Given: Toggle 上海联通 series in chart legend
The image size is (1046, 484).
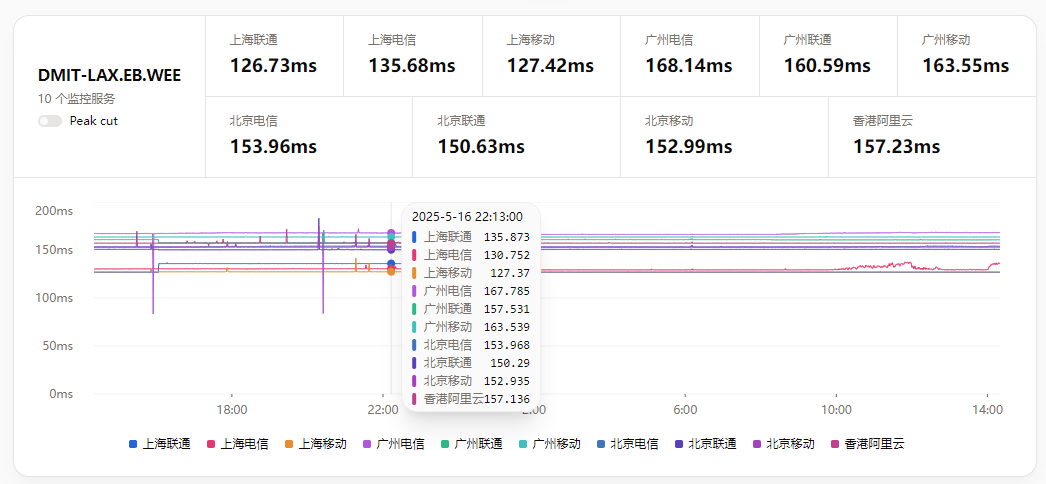Looking at the screenshot, I should (x=160, y=443).
